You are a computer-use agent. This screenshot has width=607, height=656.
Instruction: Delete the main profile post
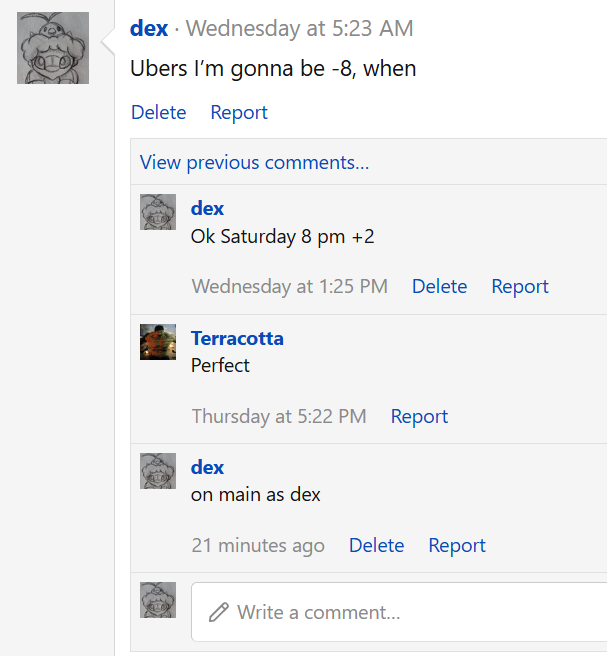[159, 112]
